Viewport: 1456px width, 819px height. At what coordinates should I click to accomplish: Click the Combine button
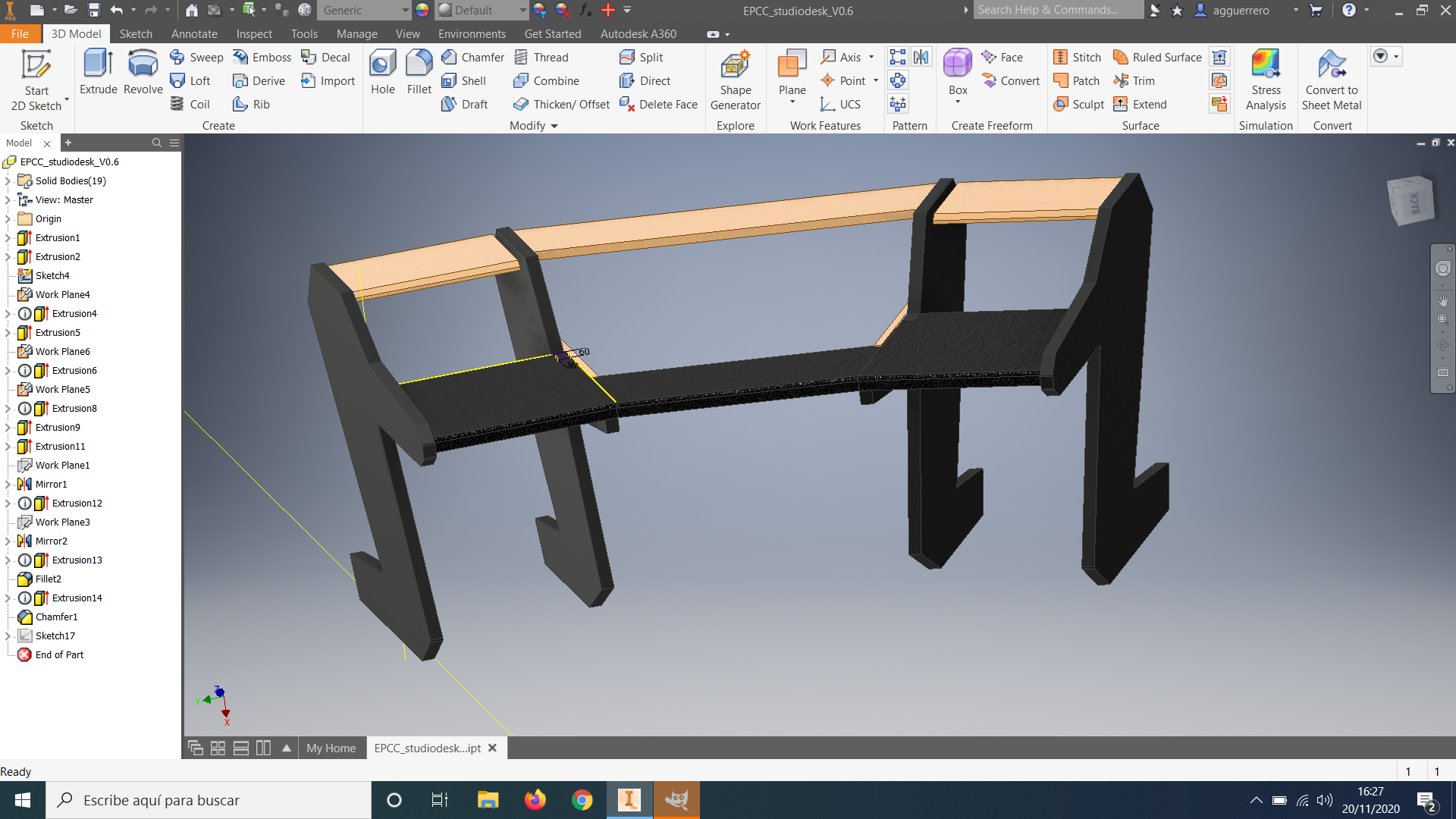point(547,81)
